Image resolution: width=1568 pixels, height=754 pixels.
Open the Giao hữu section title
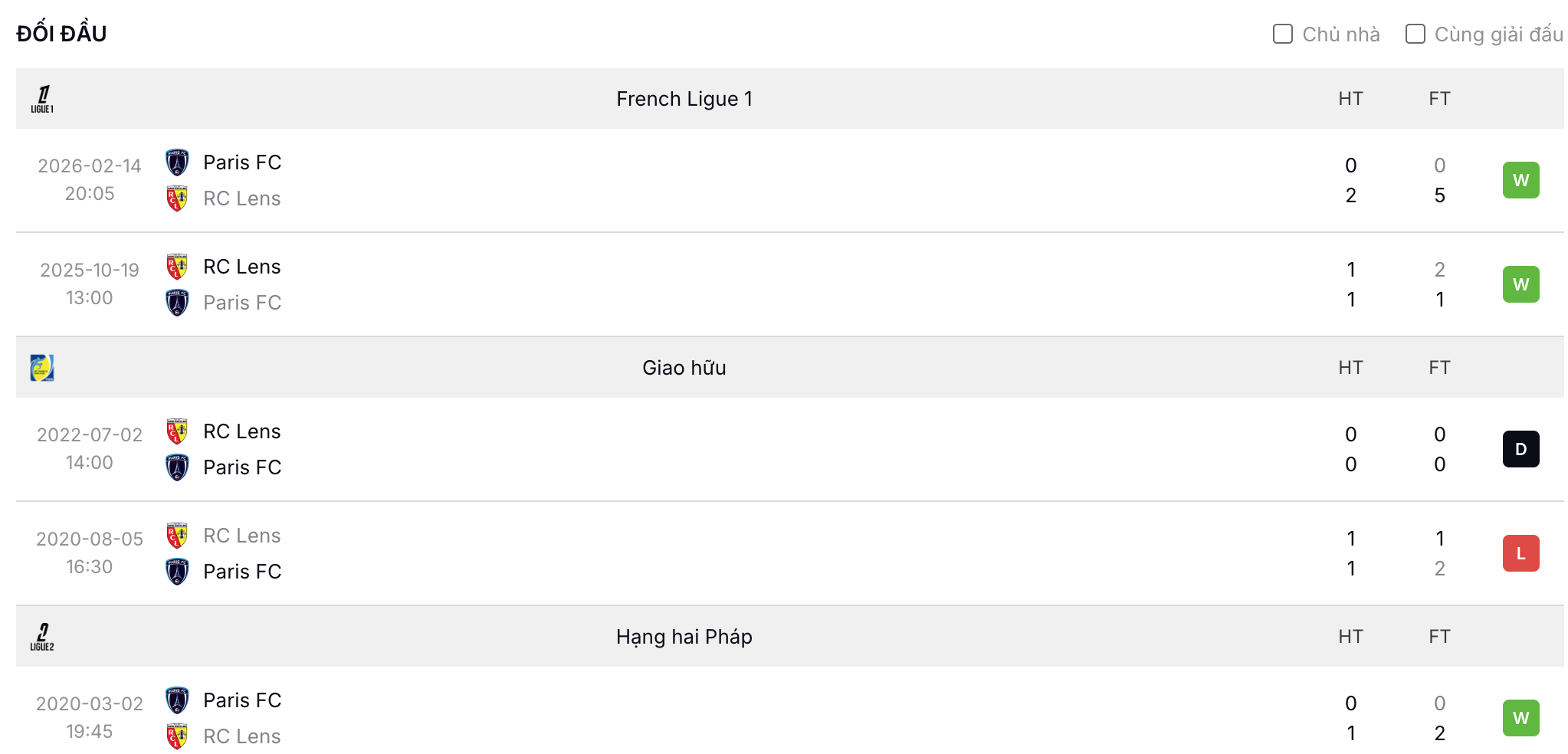(x=684, y=368)
